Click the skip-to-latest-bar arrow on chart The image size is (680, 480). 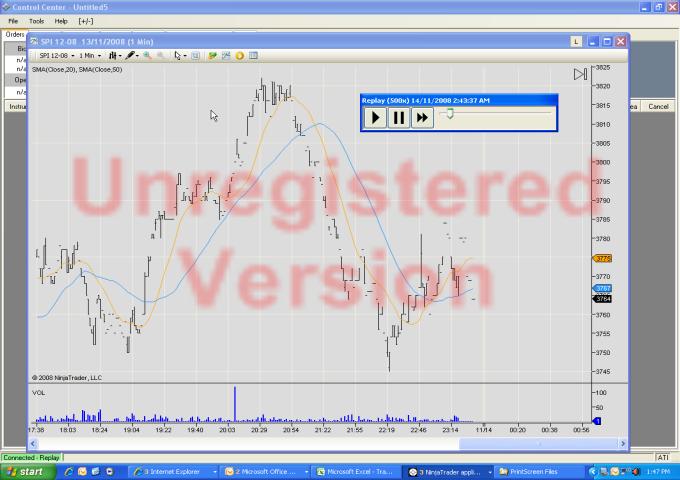(x=580, y=74)
